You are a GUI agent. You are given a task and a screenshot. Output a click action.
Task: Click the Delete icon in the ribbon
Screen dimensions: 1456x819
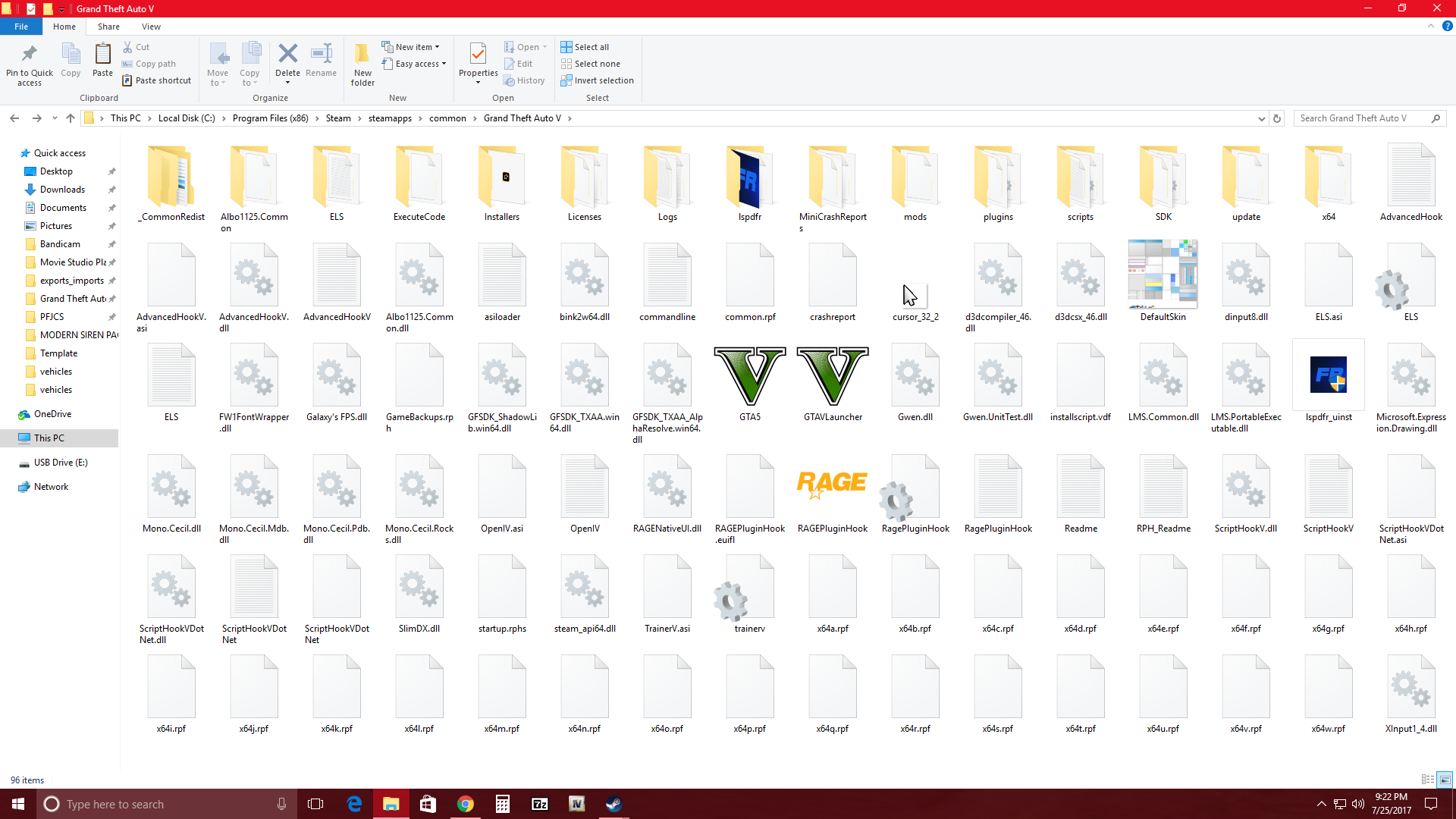pos(287,55)
